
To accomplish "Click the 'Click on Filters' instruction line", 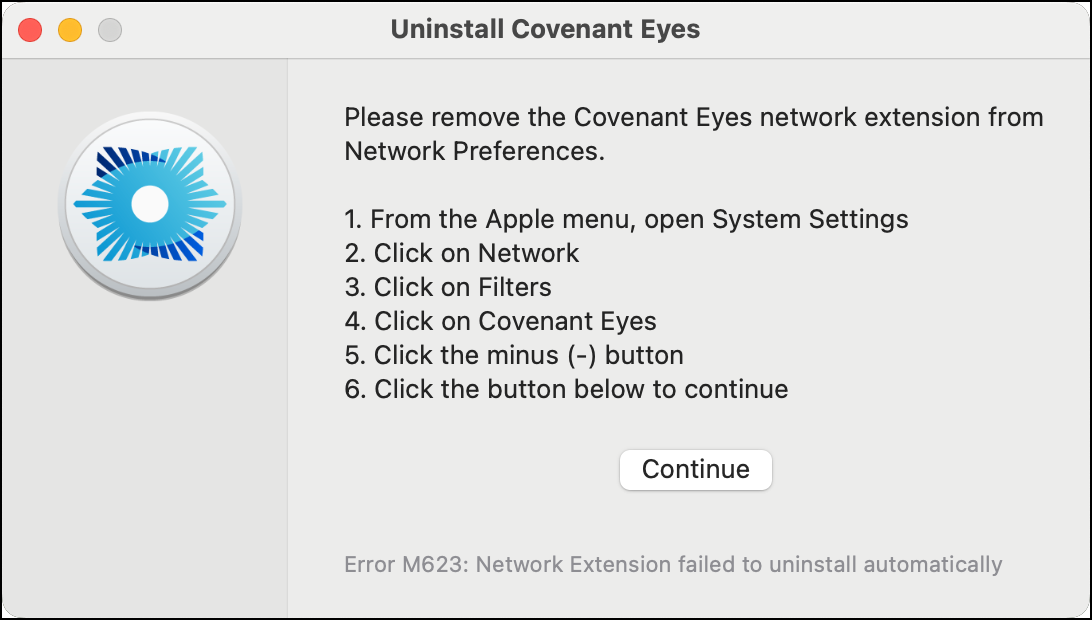I will click(x=448, y=287).
